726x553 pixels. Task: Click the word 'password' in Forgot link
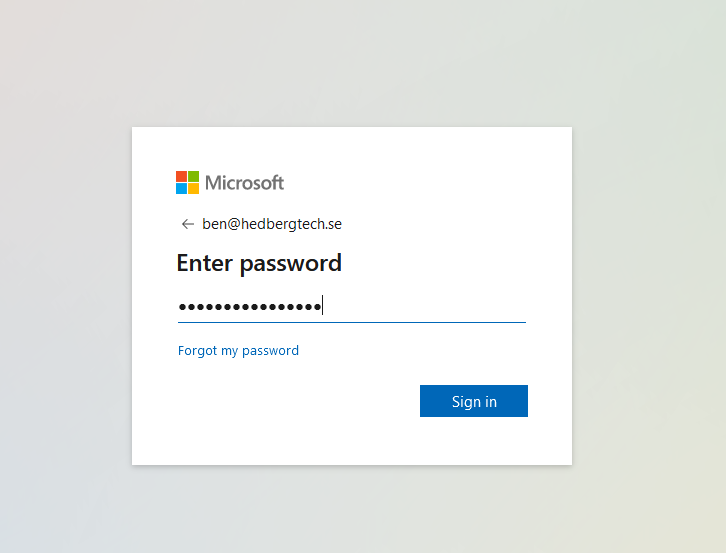tap(270, 351)
